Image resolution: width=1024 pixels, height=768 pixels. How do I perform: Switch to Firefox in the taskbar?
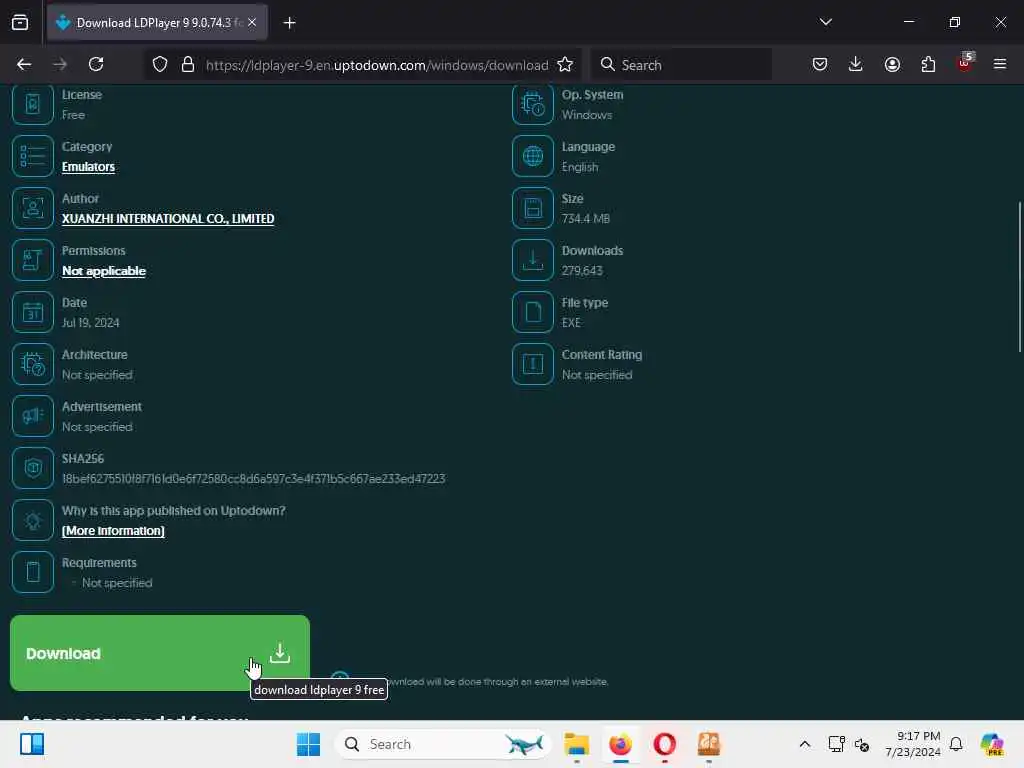tap(620, 744)
